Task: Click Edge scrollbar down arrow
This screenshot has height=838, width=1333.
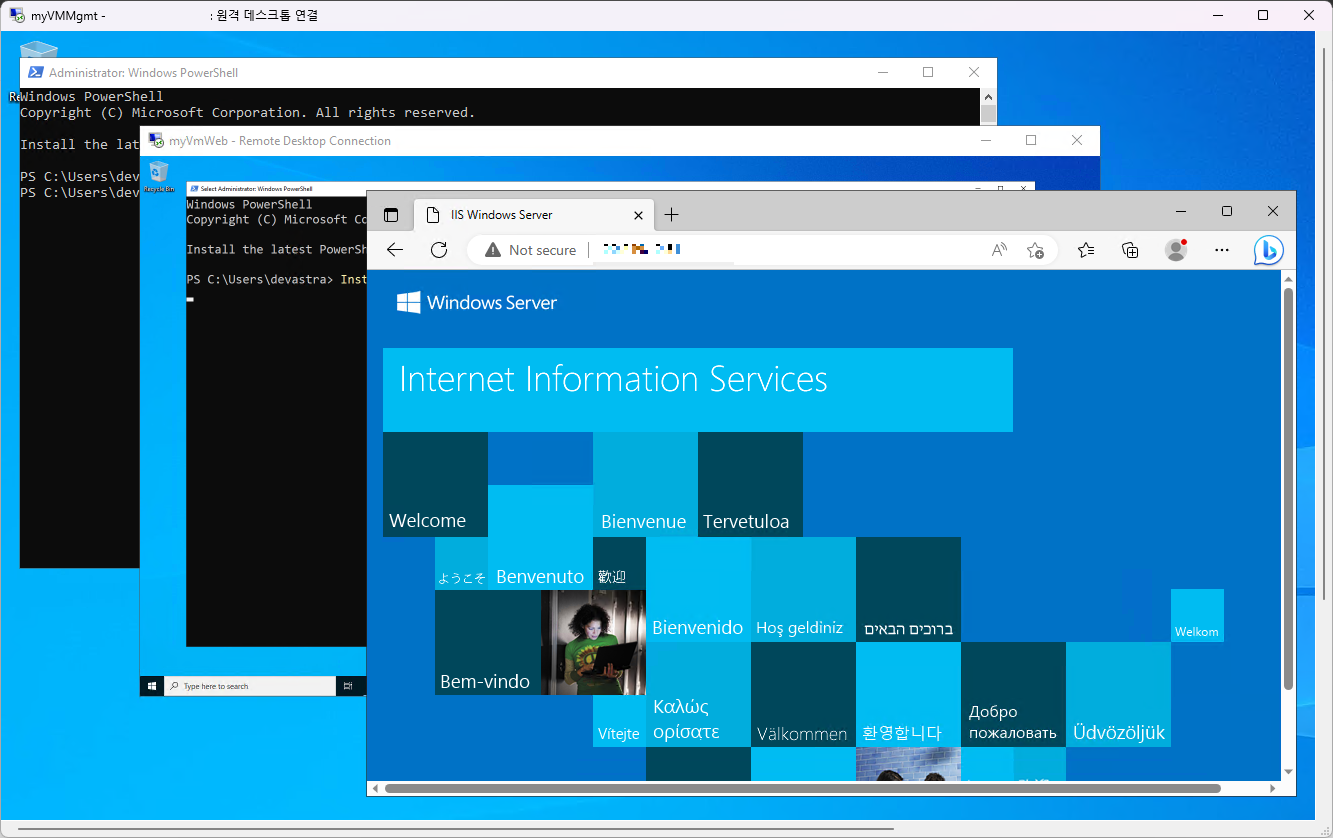Action: tap(1288, 772)
